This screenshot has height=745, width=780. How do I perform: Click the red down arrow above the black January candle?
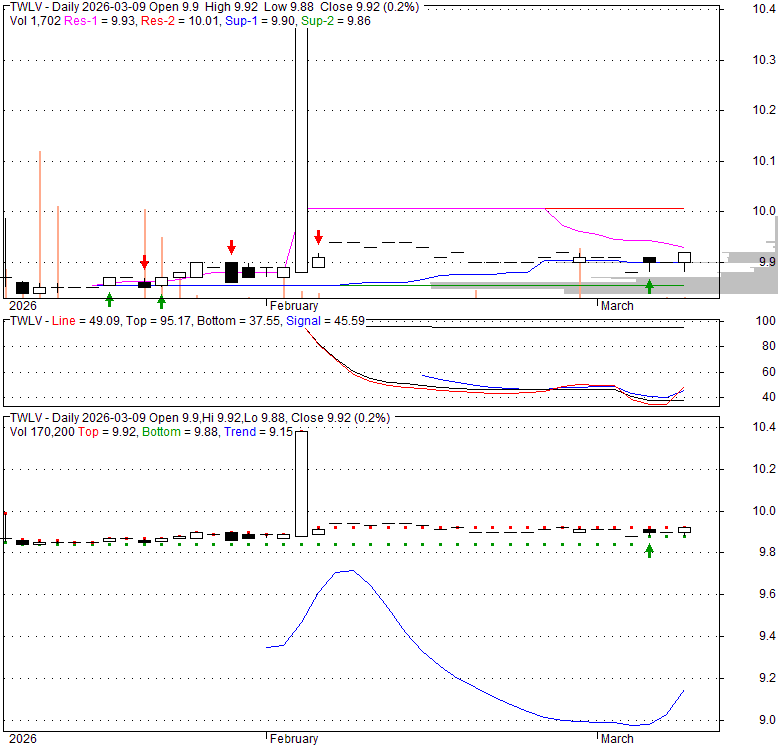pyautogui.click(x=231, y=246)
